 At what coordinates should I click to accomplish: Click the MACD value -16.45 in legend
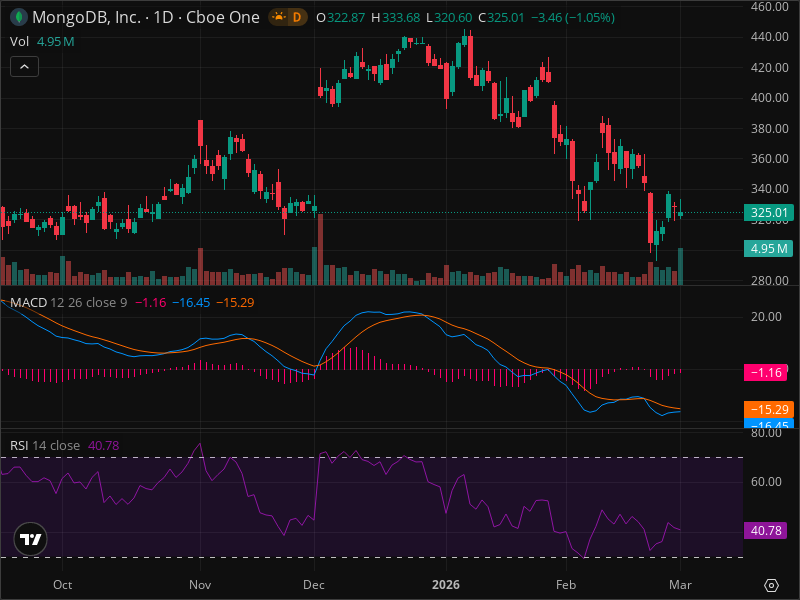point(191,303)
